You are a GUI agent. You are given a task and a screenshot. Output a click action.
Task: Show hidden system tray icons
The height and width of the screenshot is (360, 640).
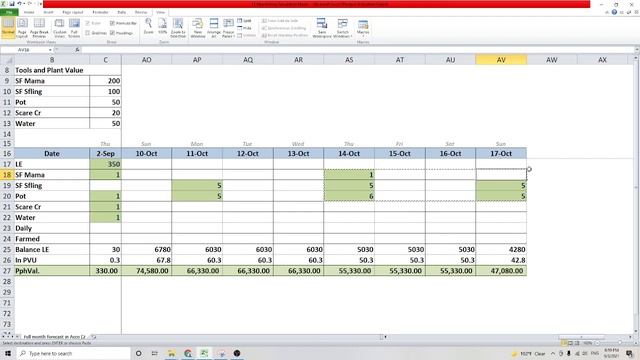[553, 353]
